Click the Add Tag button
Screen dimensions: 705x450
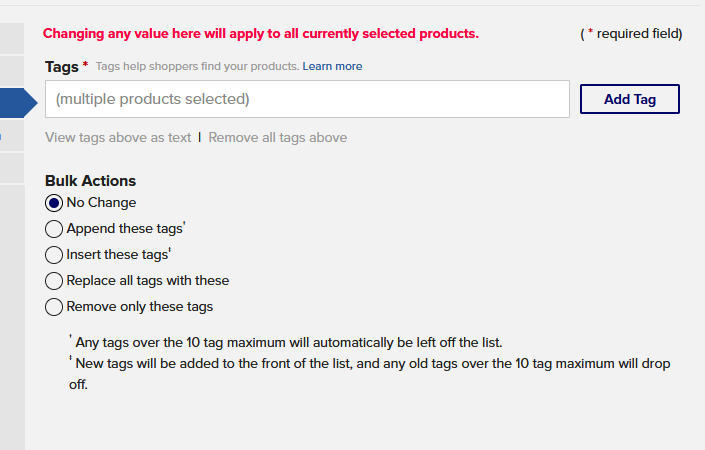(x=629, y=99)
